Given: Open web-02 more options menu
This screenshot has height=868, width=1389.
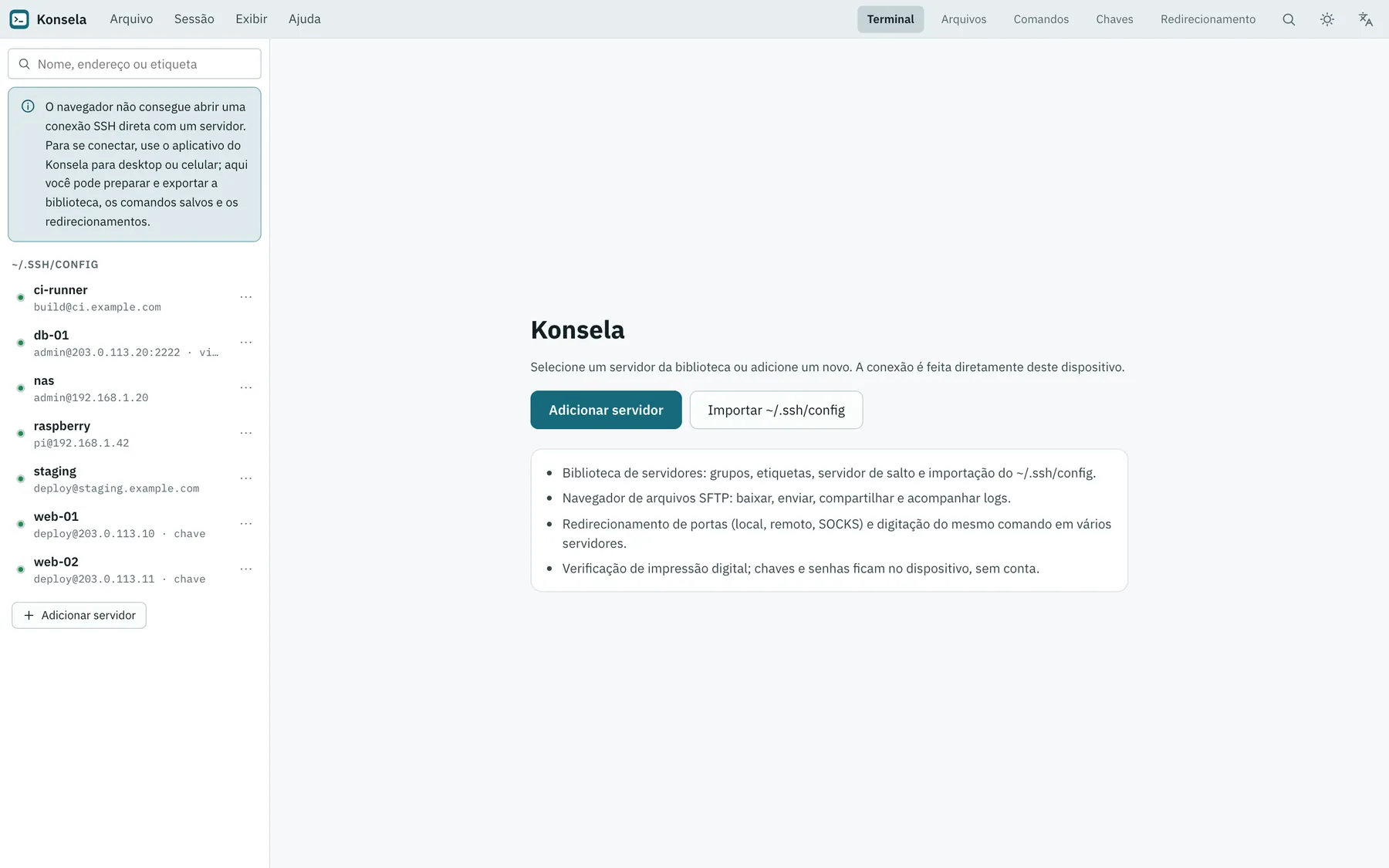Looking at the screenshot, I should pyautogui.click(x=246, y=569).
